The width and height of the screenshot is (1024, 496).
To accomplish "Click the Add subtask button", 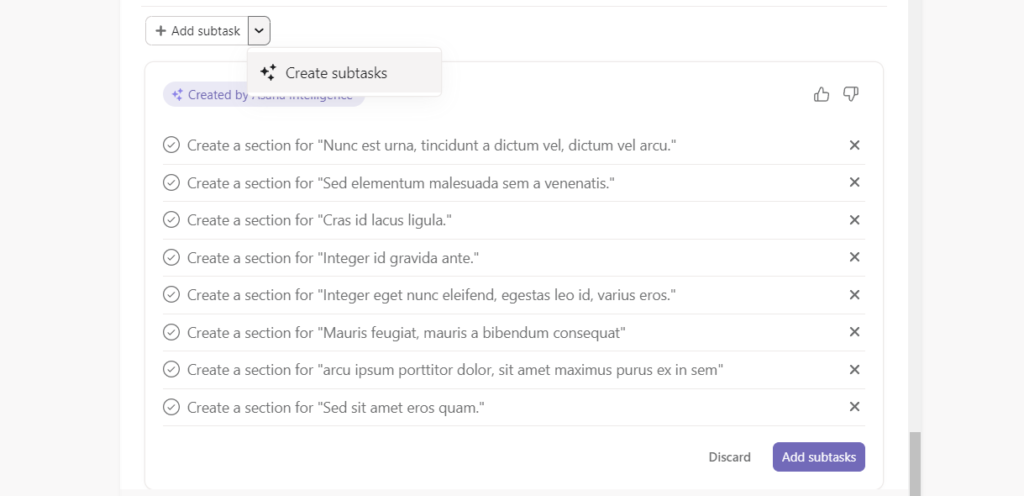I will pyautogui.click(x=197, y=31).
